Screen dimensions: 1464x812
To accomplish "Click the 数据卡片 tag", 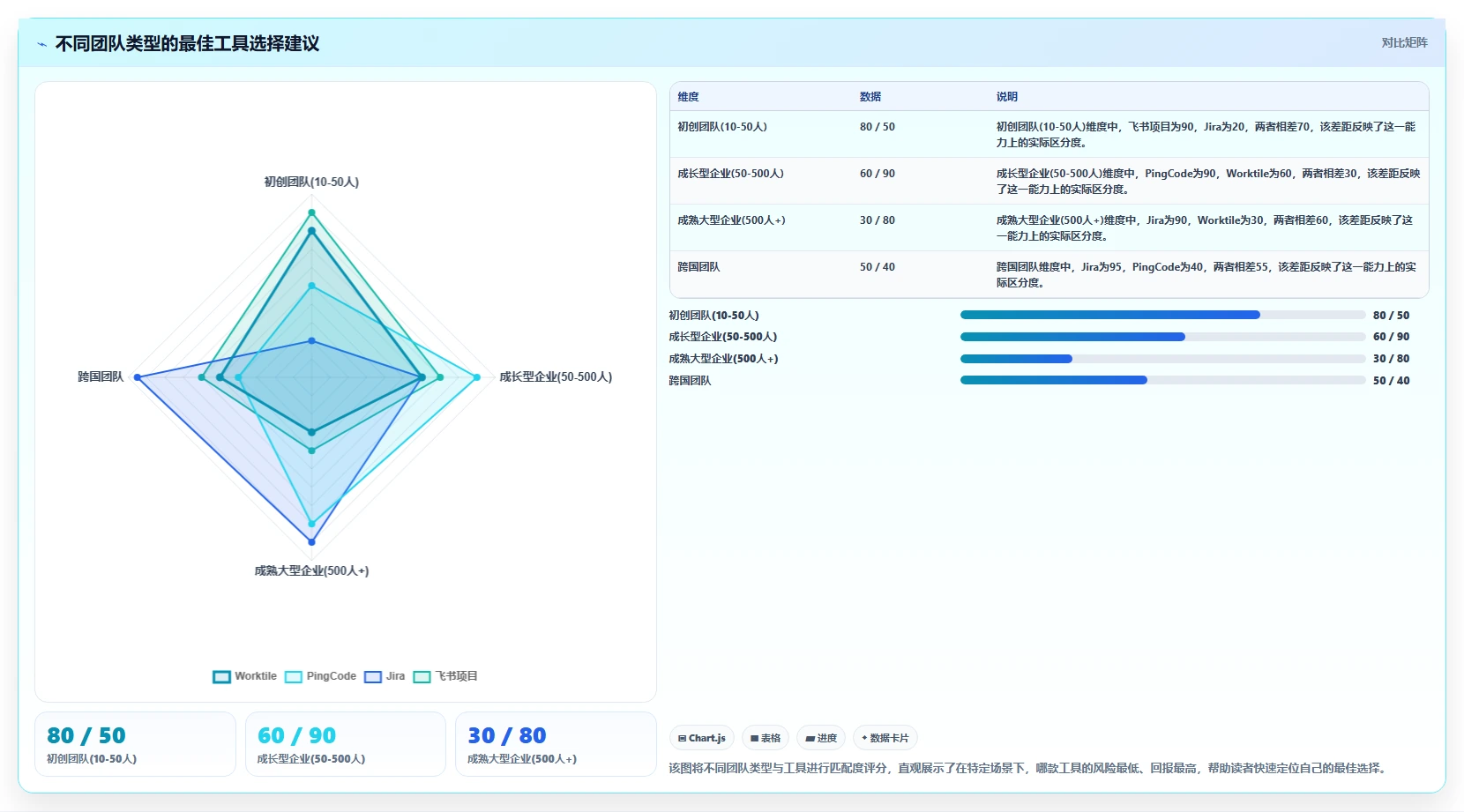I will point(885,738).
